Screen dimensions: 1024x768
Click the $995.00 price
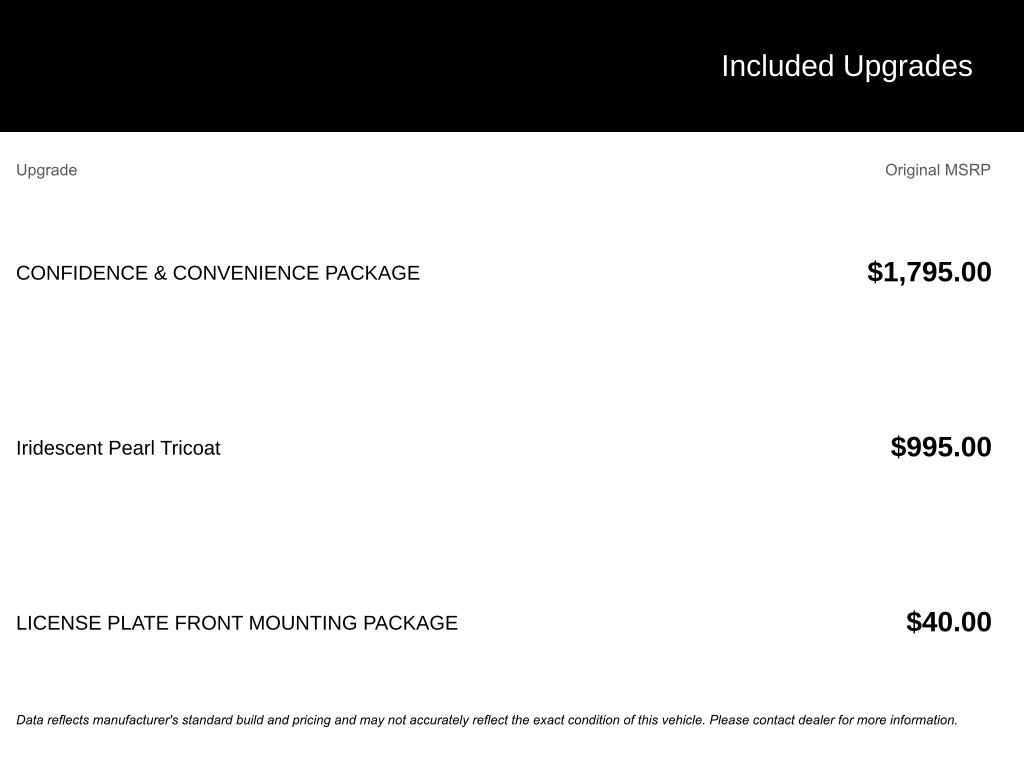940,447
